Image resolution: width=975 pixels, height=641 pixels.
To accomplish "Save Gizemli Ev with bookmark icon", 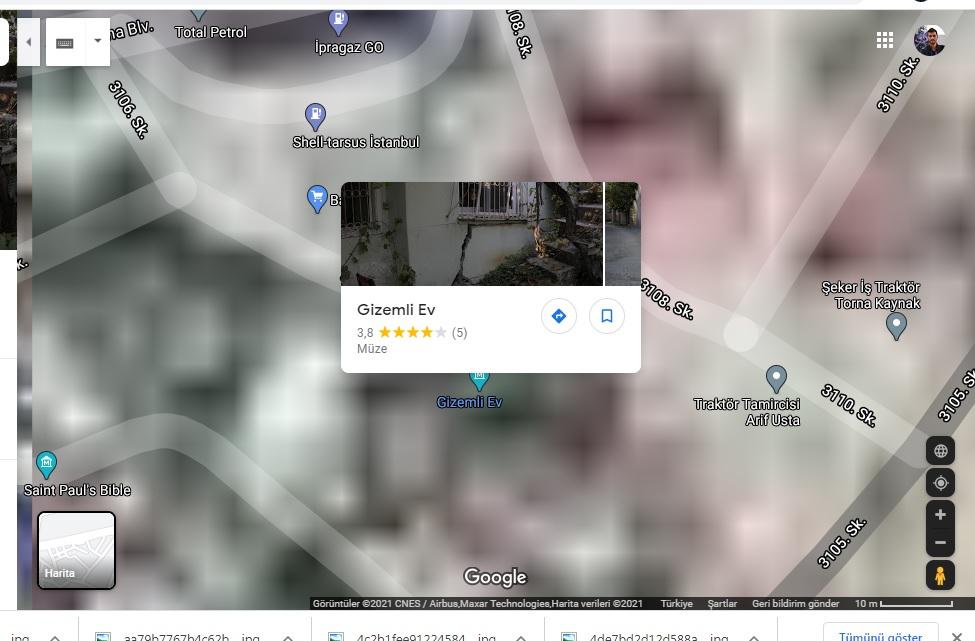I will [606, 316].
